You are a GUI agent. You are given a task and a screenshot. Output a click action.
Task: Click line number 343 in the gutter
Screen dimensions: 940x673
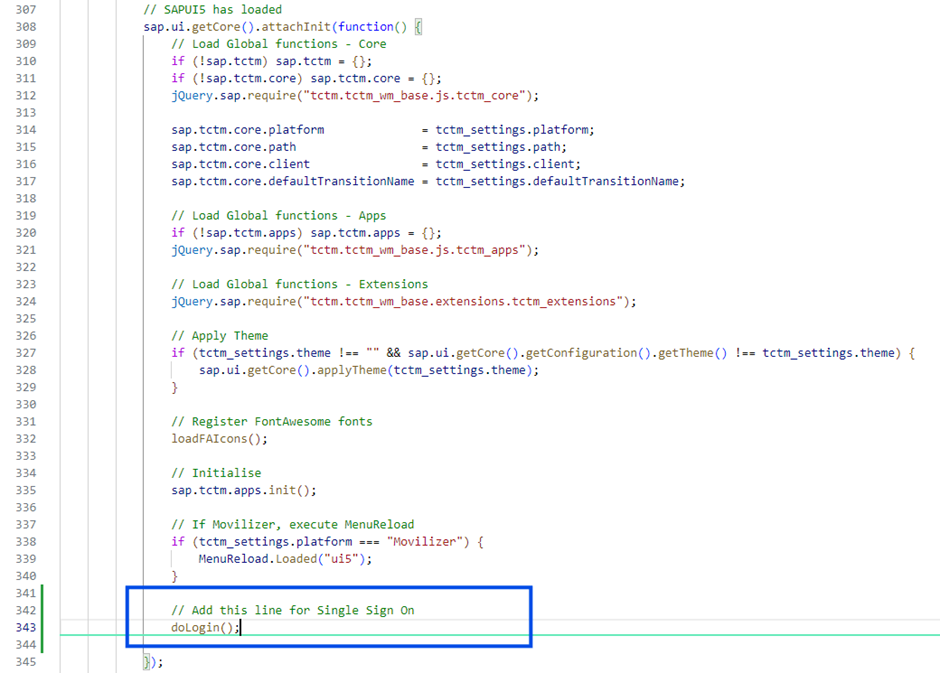22,627
